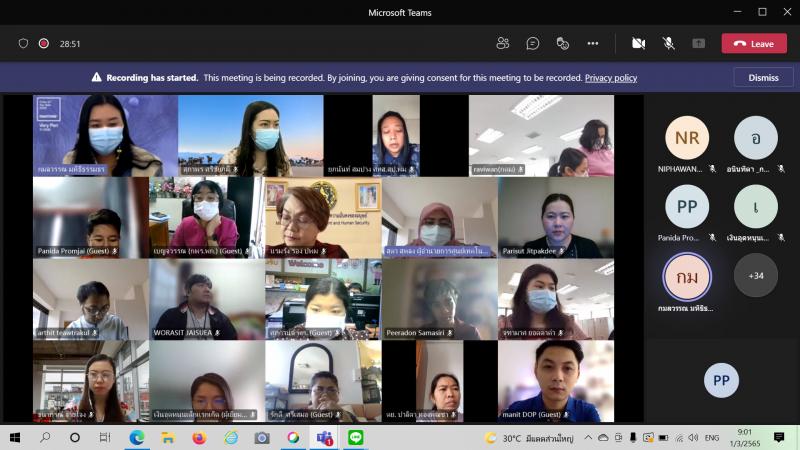Screen dimensions: 800x450
Task: Dismiss the recording notification banner
Action: (x=763, y=78)
